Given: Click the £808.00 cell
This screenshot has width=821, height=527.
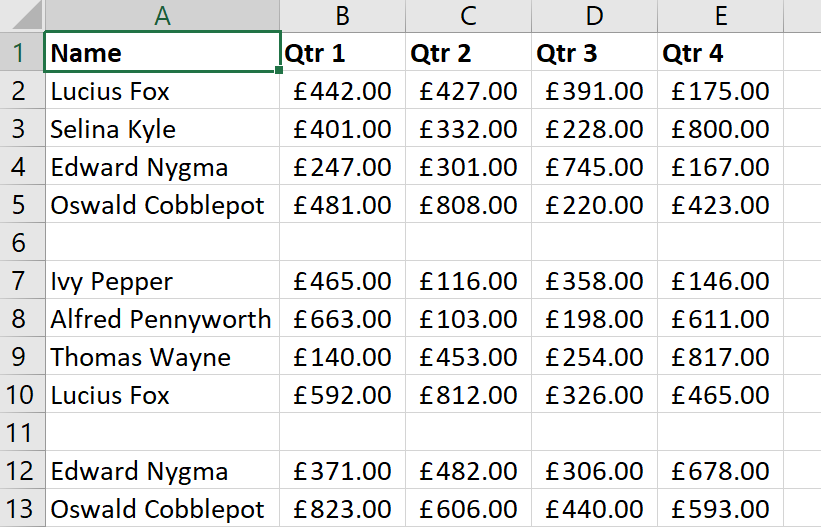Looking at the screenshot, I should tap(469, 204).
